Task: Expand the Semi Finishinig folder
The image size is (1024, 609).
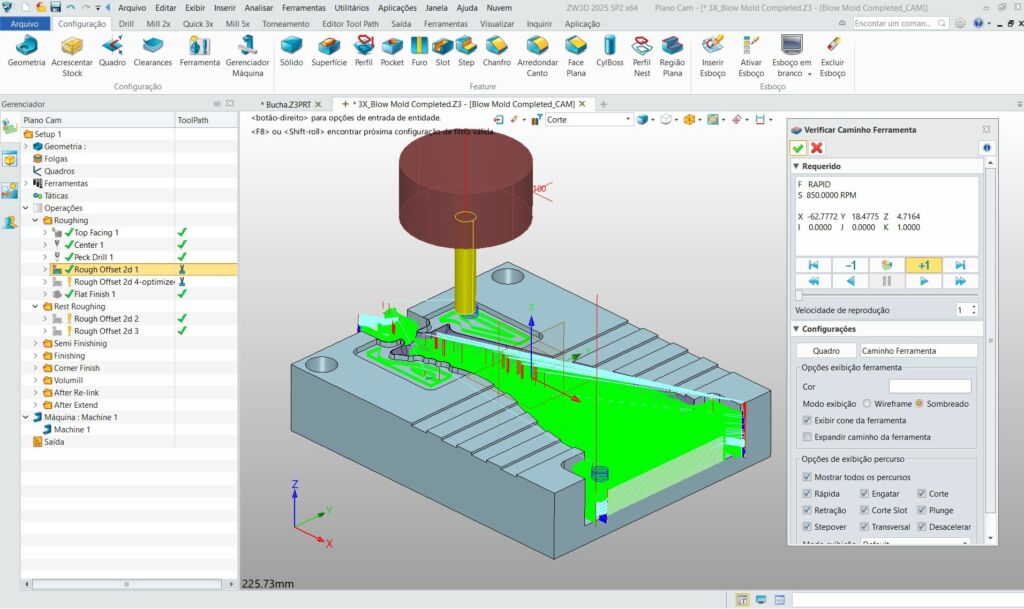Action: 35,343
